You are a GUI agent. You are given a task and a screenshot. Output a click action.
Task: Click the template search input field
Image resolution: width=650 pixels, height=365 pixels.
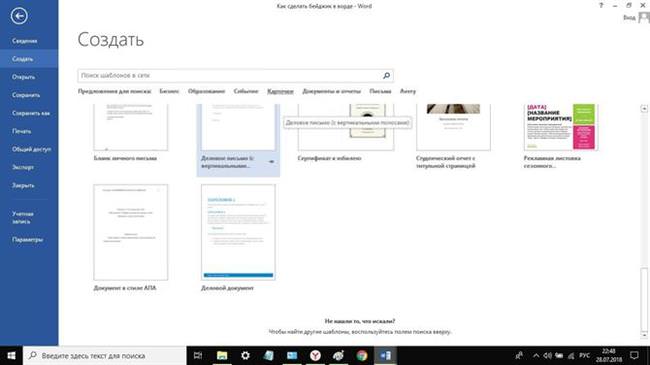(229, 75)
